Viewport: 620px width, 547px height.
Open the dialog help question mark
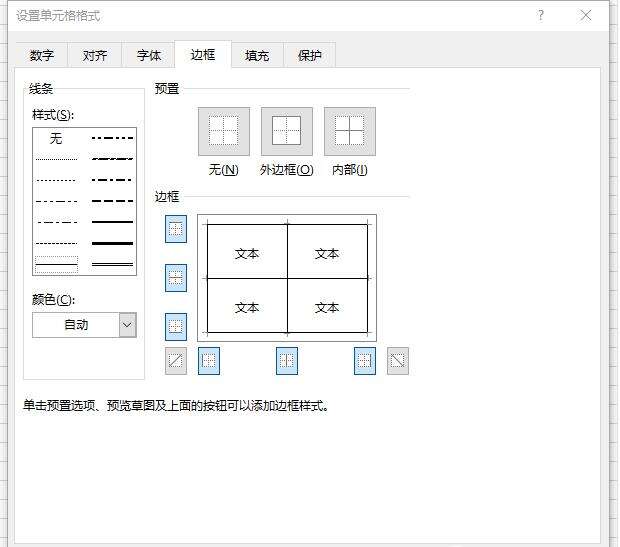pyautogui.click(x=541, y=16)
